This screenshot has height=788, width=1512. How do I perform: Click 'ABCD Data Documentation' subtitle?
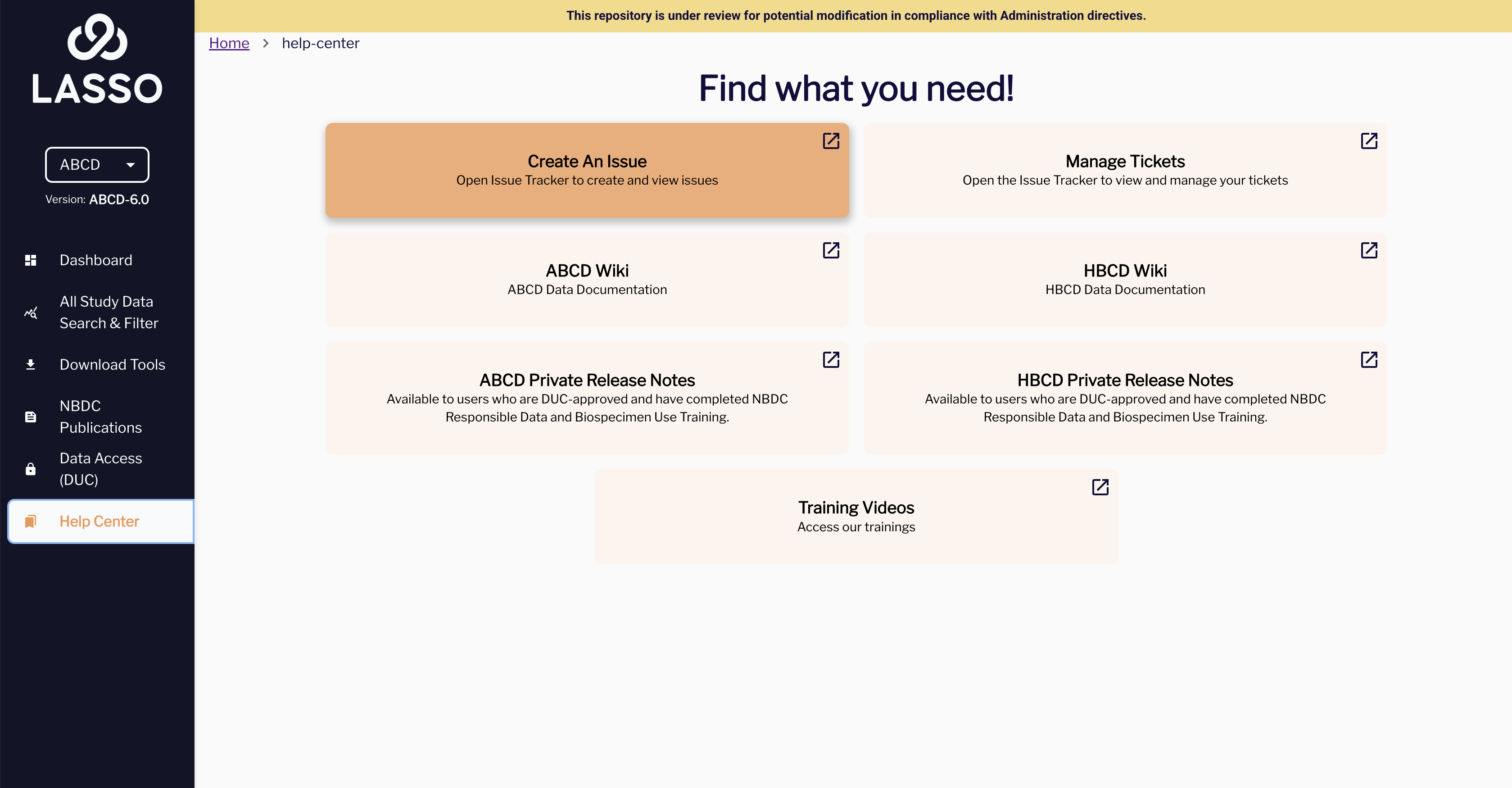click(587, 290)
